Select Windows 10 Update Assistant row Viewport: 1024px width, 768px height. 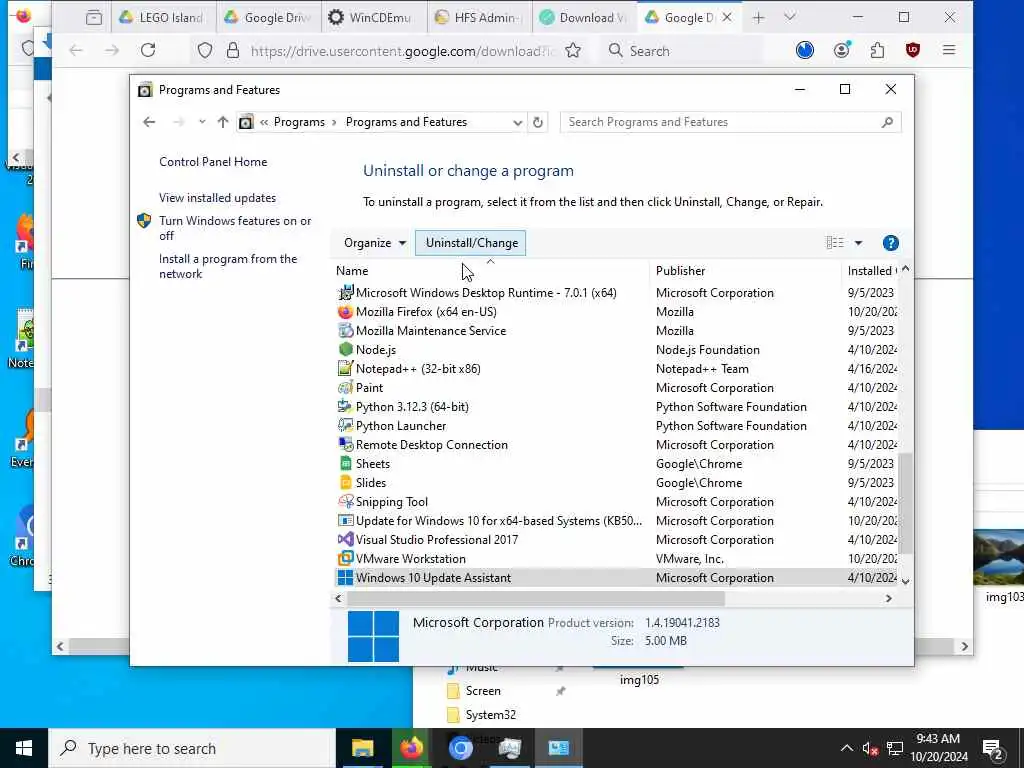pyautogui.click(x=616, y=578)
